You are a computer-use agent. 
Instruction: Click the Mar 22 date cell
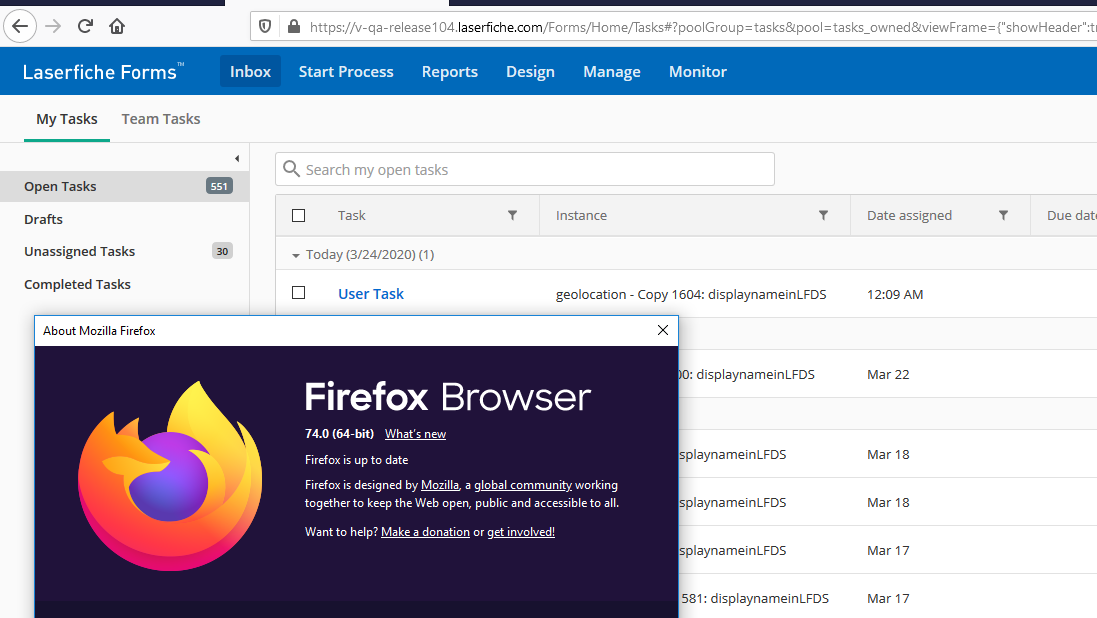[x=888, y=374]
